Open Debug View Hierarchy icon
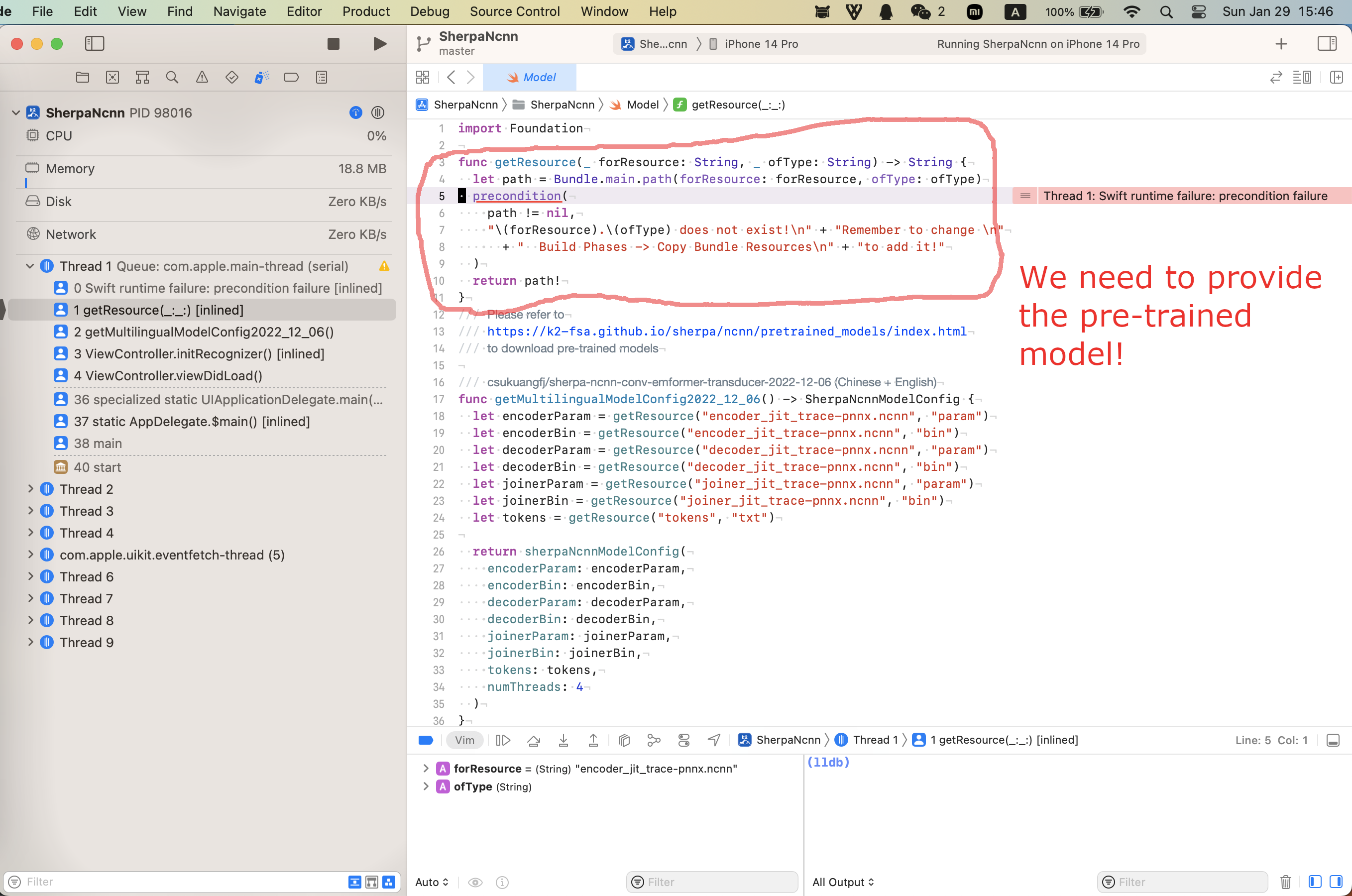 pos(624,740)
